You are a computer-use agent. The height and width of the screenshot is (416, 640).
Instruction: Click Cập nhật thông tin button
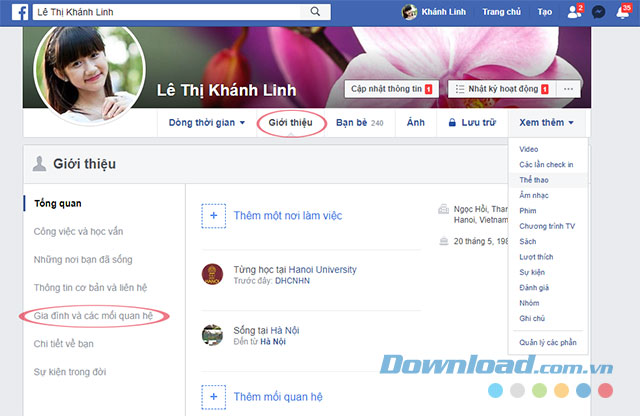(391, 89)
